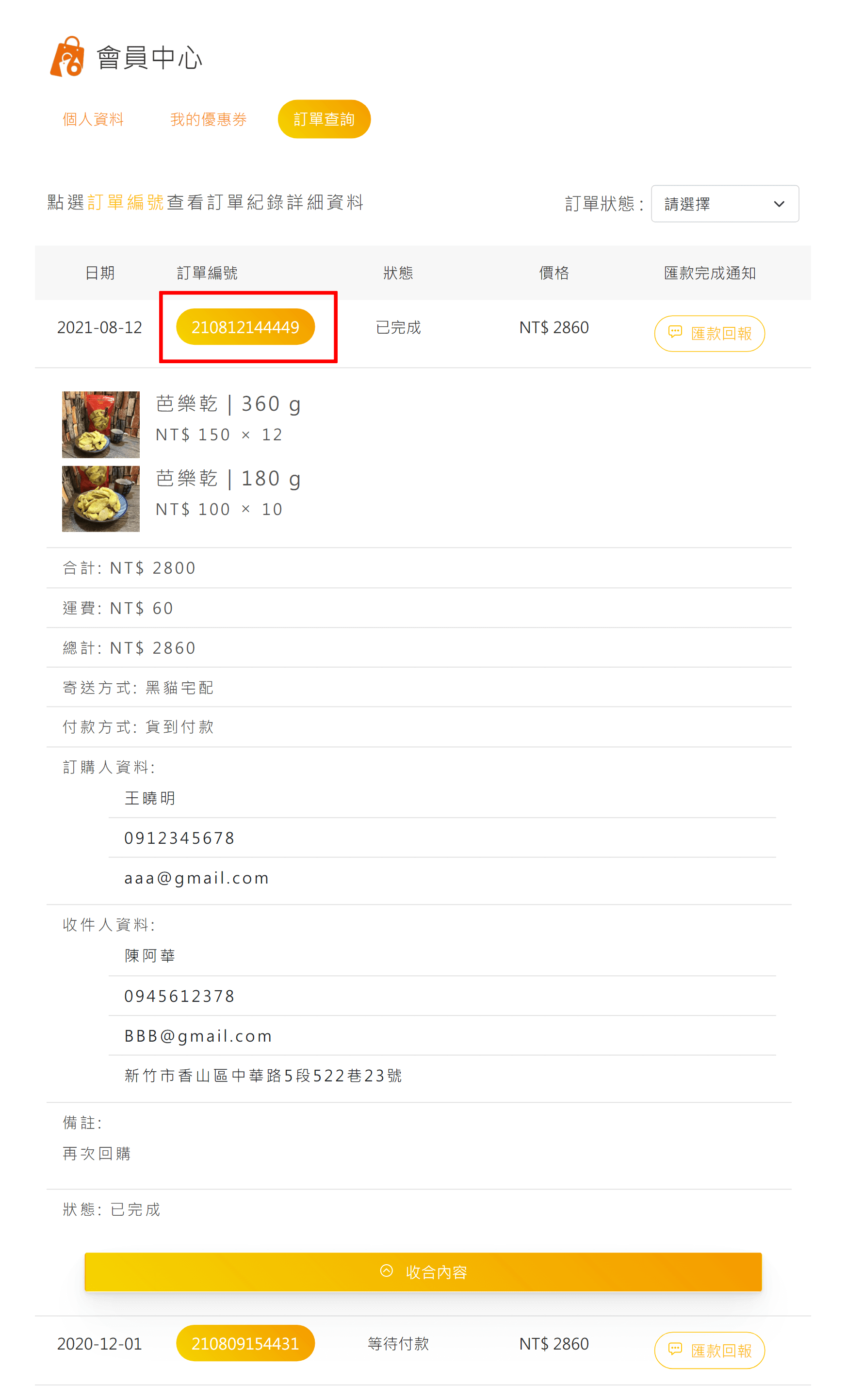The width and height of the screenshot is (846, 1400).
Task: Collapse order details with 收合內容 bar
Action: 423,1271
